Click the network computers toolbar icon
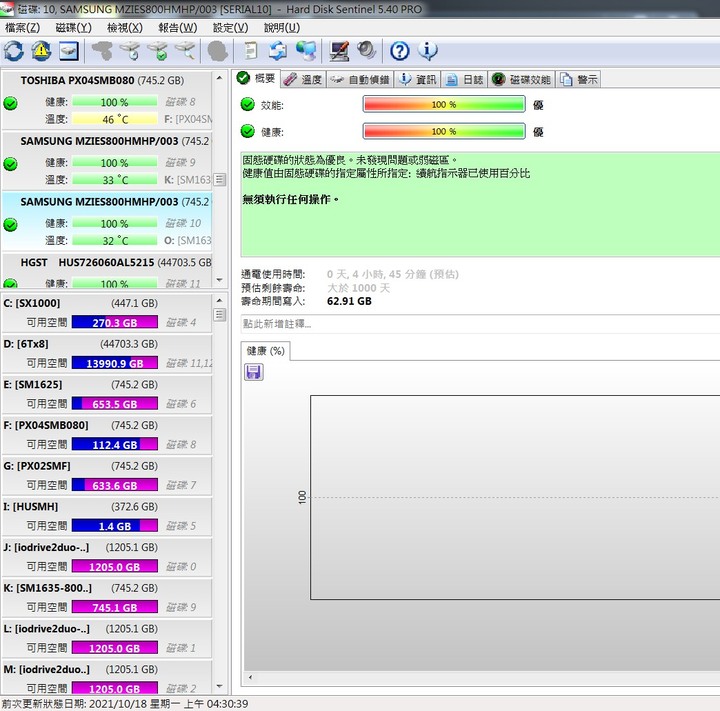Viewport: 720px width, 711px height. tap(306, 51)
